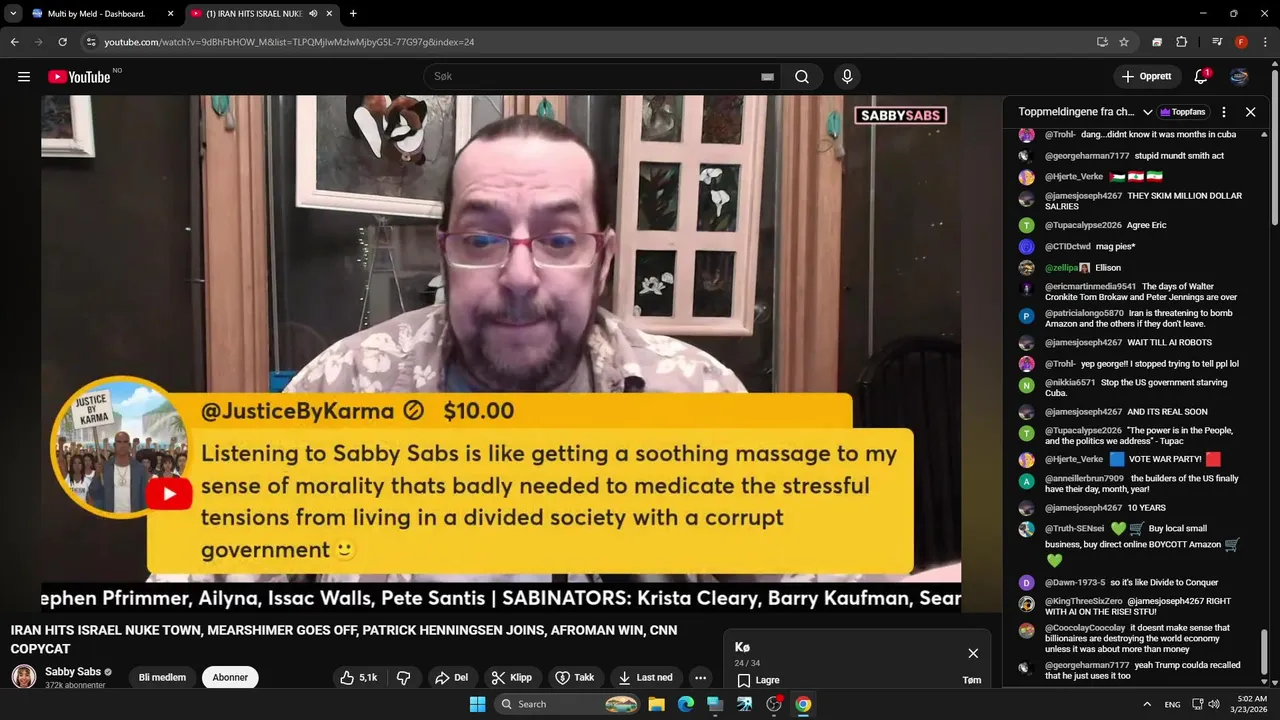The image size is (1280, 720).
Task: Click the Opprett create button
Action: coord(1146,77)
